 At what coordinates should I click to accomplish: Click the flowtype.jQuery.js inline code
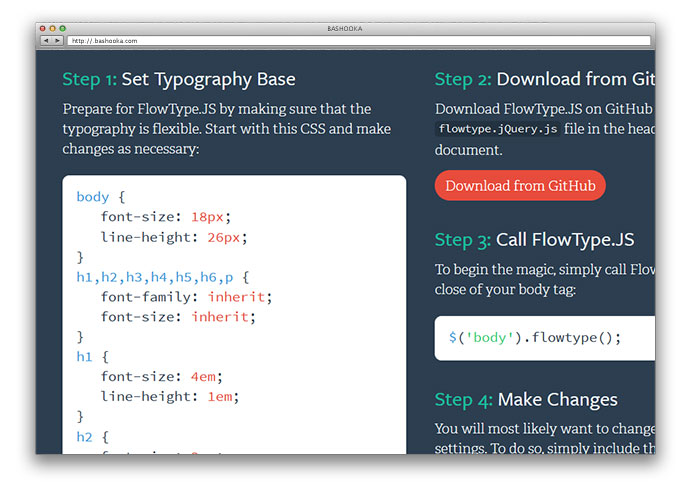click(x=498, y=129)
